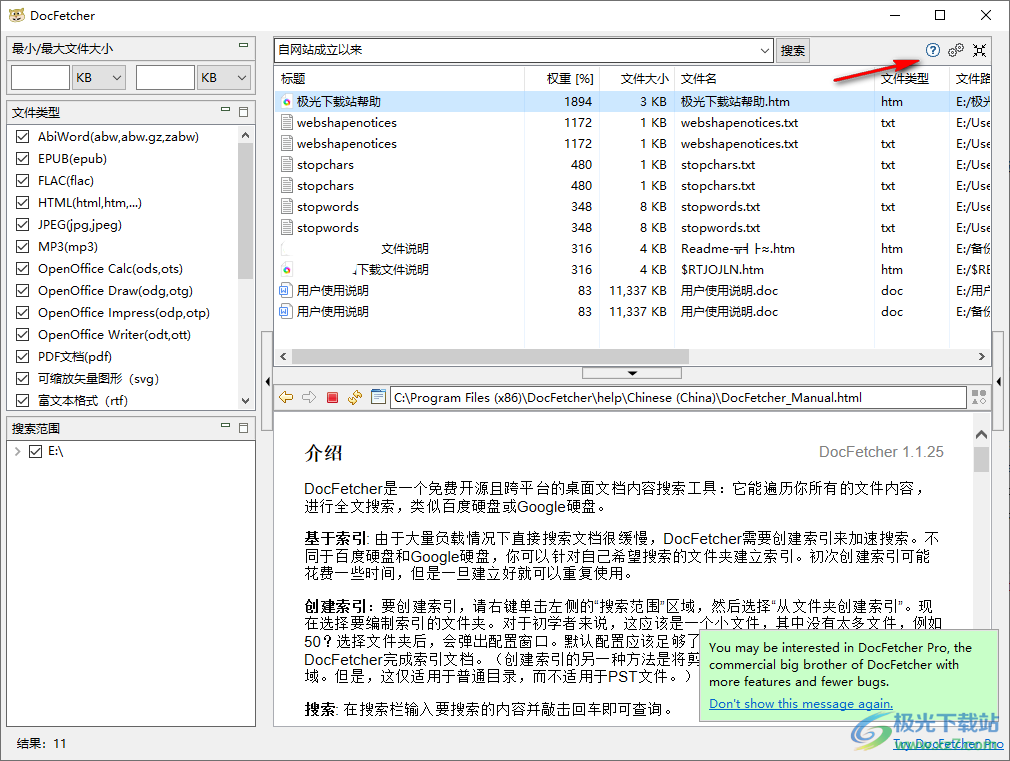Hide the left filter pane via left-arrow handle

click(267, 381)
